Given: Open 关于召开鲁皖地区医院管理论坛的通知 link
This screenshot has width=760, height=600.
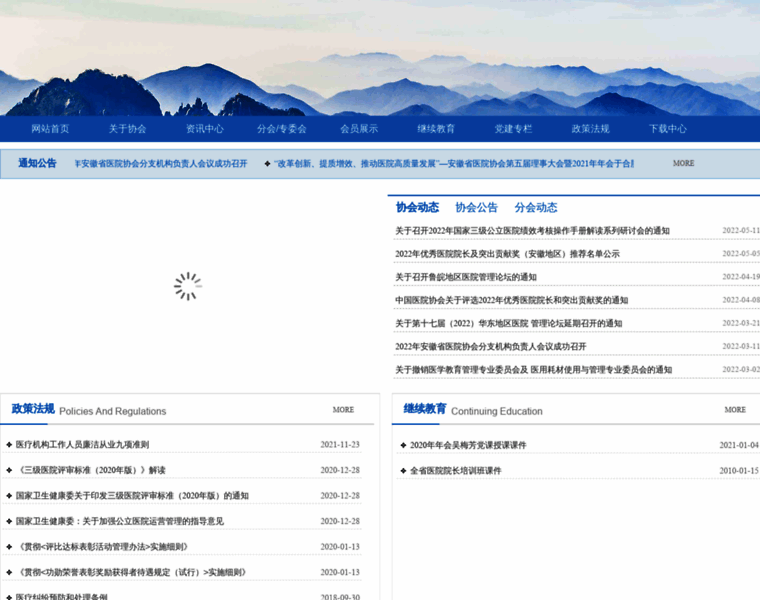Looking at the screenshot, I should pyautogui.click(x=465, y=277).
